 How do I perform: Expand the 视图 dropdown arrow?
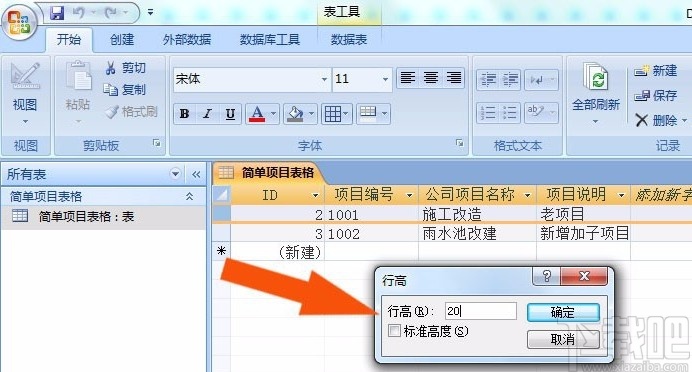[x=25, y=121]
